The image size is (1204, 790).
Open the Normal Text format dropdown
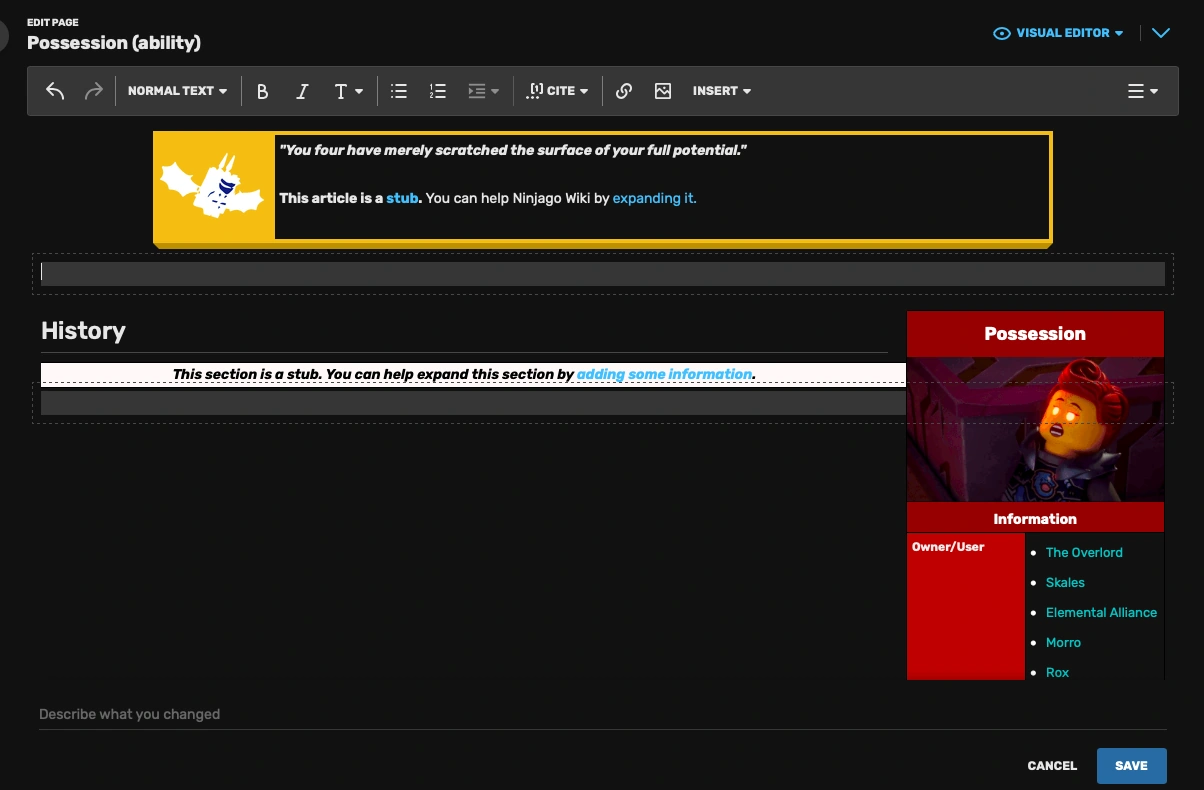pos(177,91)
